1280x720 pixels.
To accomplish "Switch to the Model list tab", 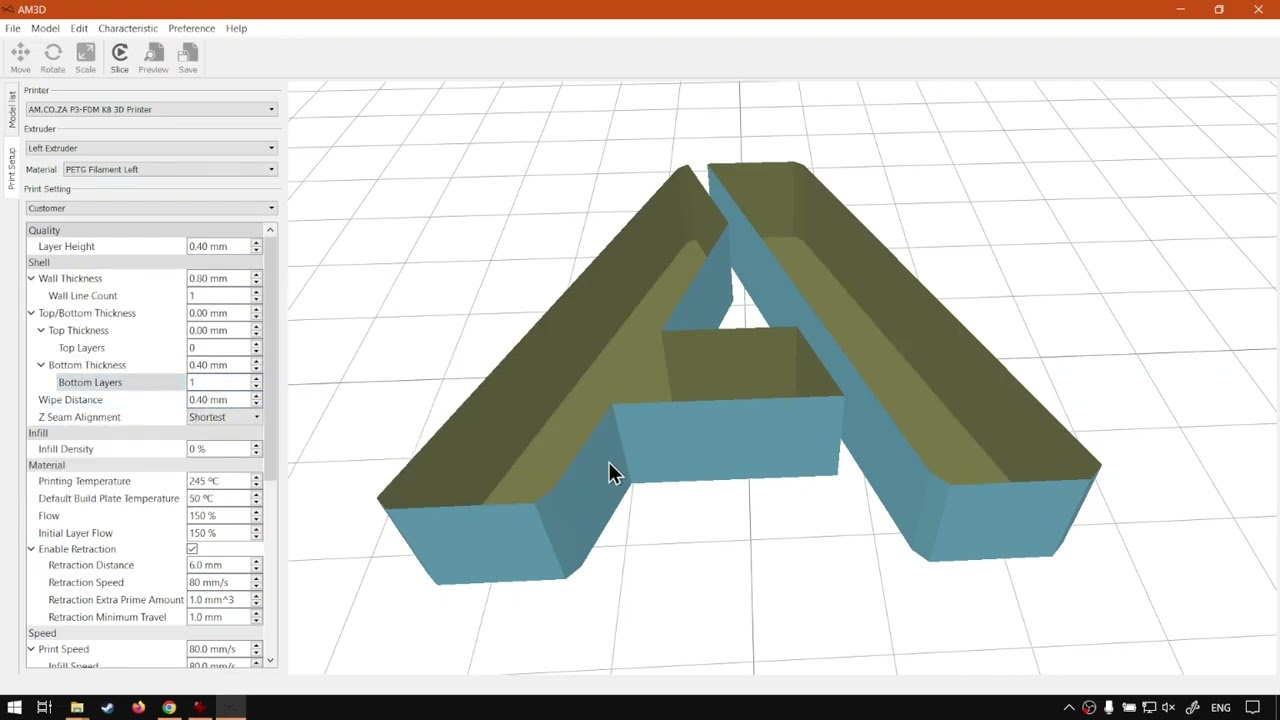I will click(x=12, y=109).
